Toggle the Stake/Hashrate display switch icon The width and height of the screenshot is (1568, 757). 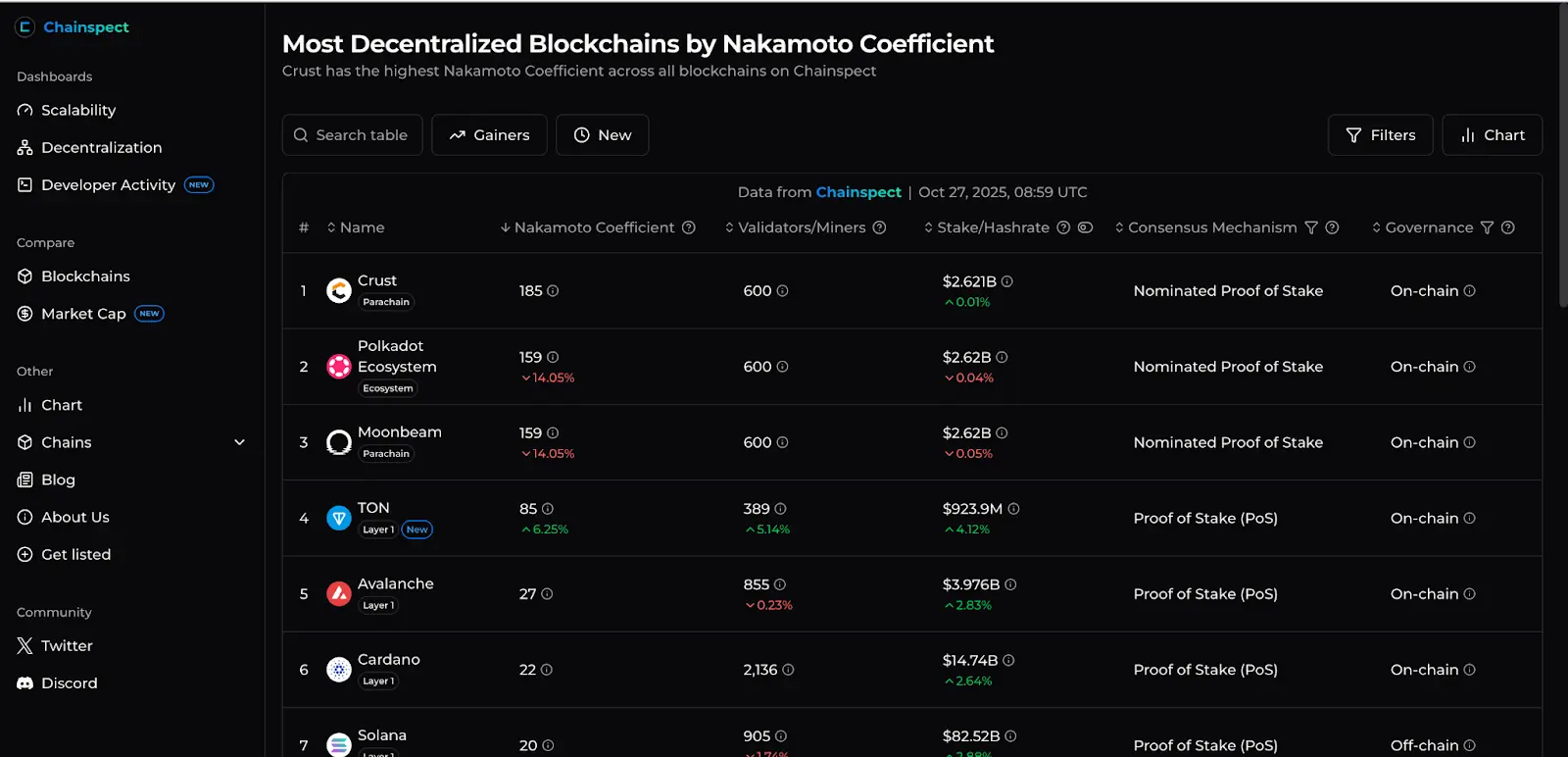(x=1085, y=227)
